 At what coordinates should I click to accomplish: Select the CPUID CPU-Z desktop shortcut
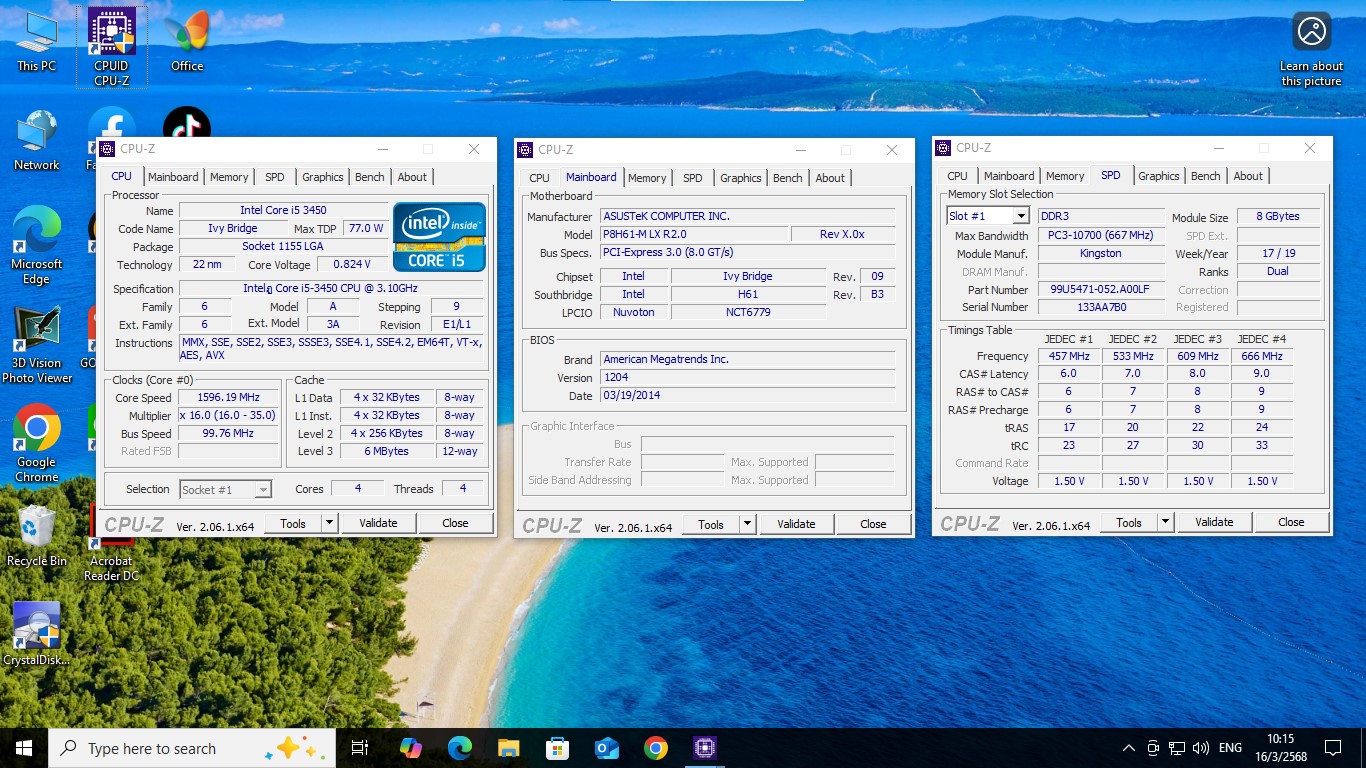click(112, 46)
